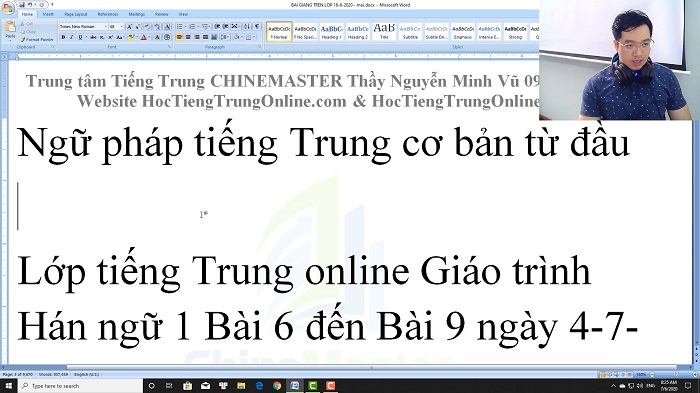Open the Review tab

pos(162,14)
